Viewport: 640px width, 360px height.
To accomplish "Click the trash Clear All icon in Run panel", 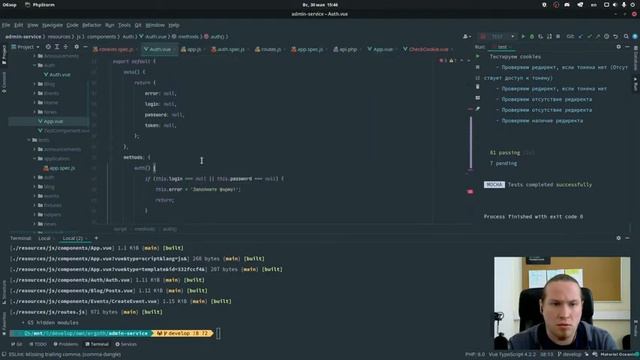I will [x=478, y=87].
